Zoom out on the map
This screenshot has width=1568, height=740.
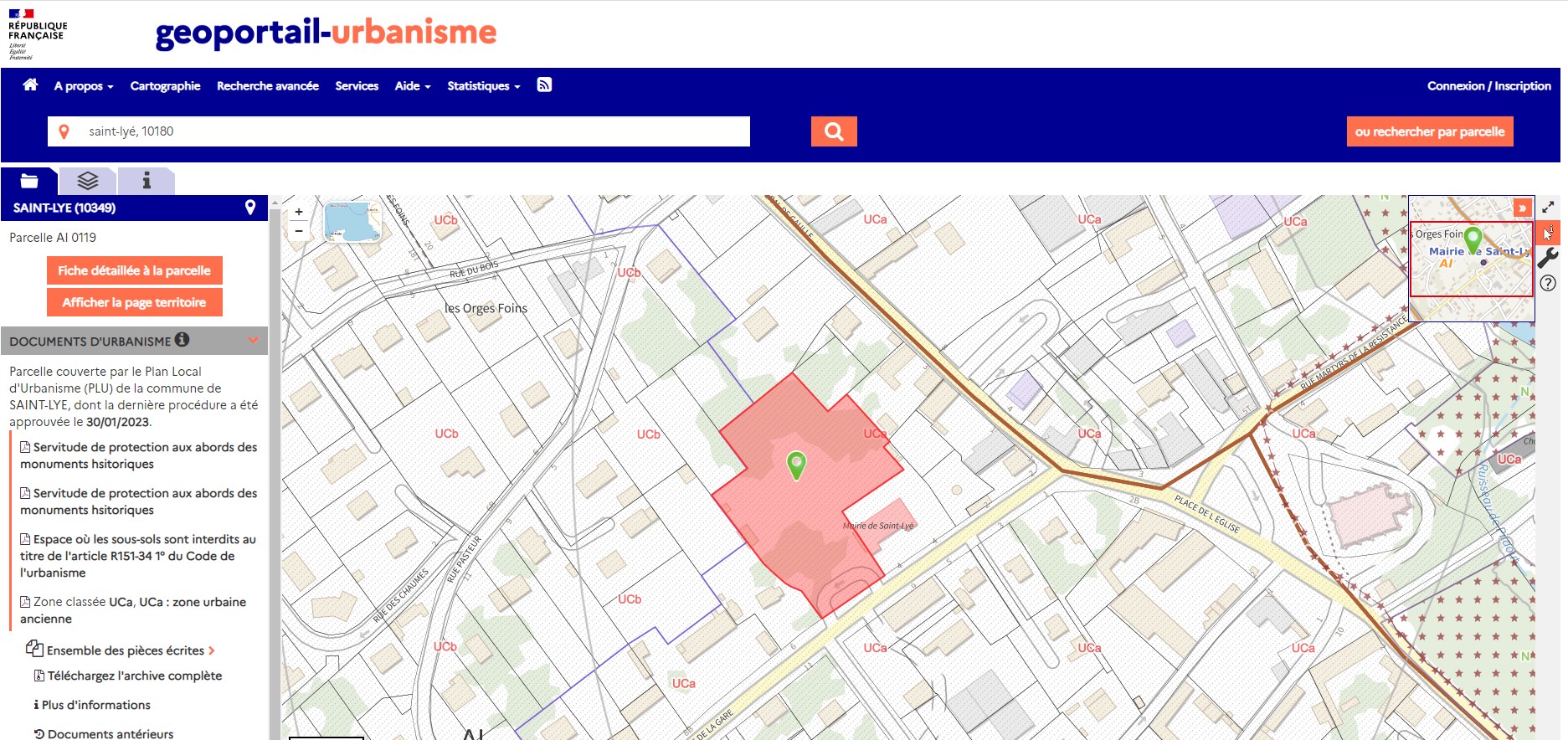(299, 231)
